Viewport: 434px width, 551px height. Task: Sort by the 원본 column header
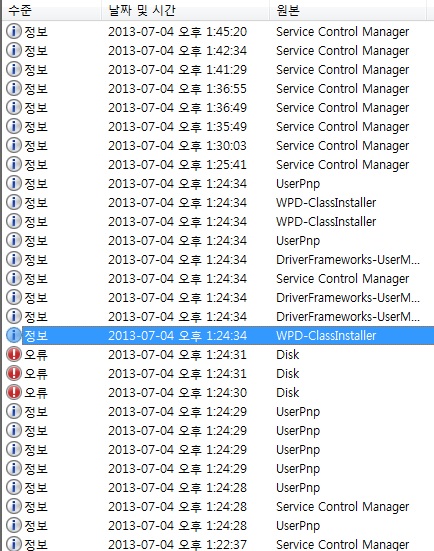coord(348,10)
